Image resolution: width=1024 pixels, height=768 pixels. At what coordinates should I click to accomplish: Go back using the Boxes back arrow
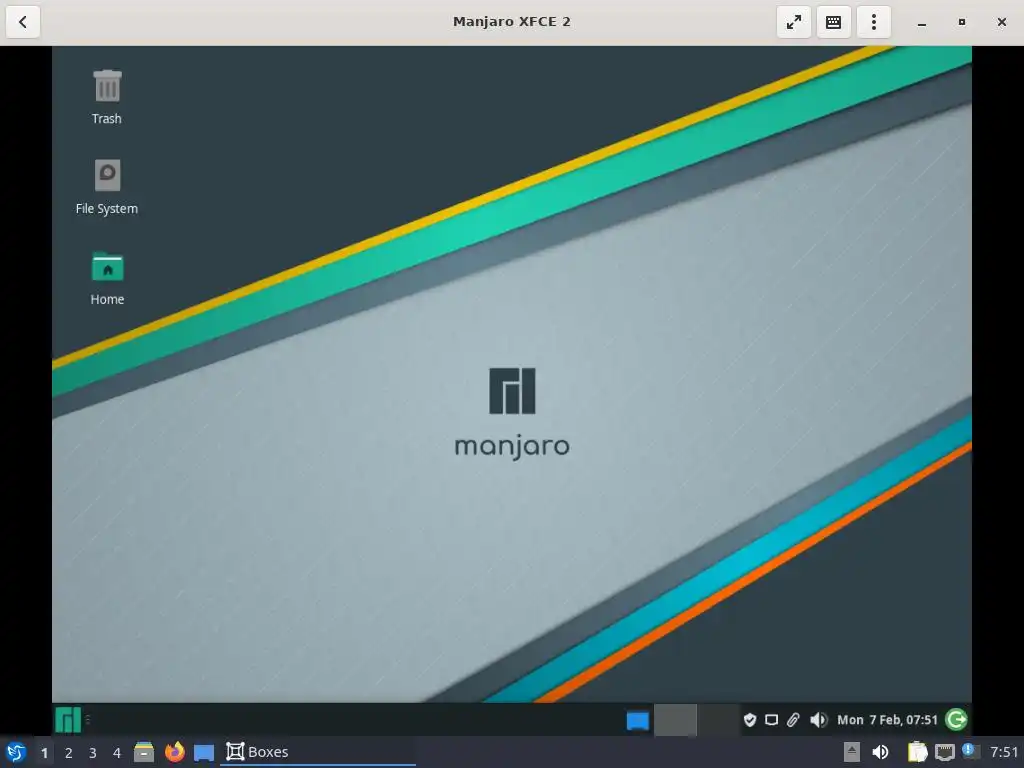pos(23,22)
